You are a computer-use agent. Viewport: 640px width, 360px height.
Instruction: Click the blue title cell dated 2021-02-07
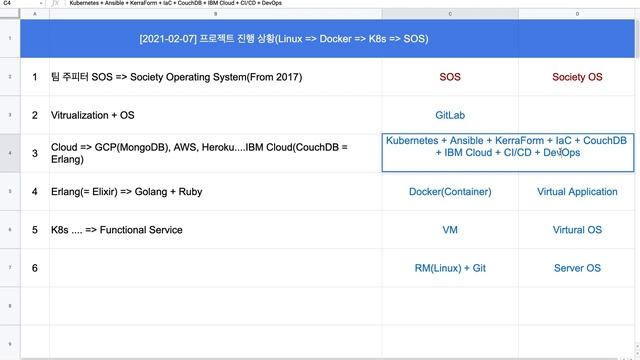point(327,38)
